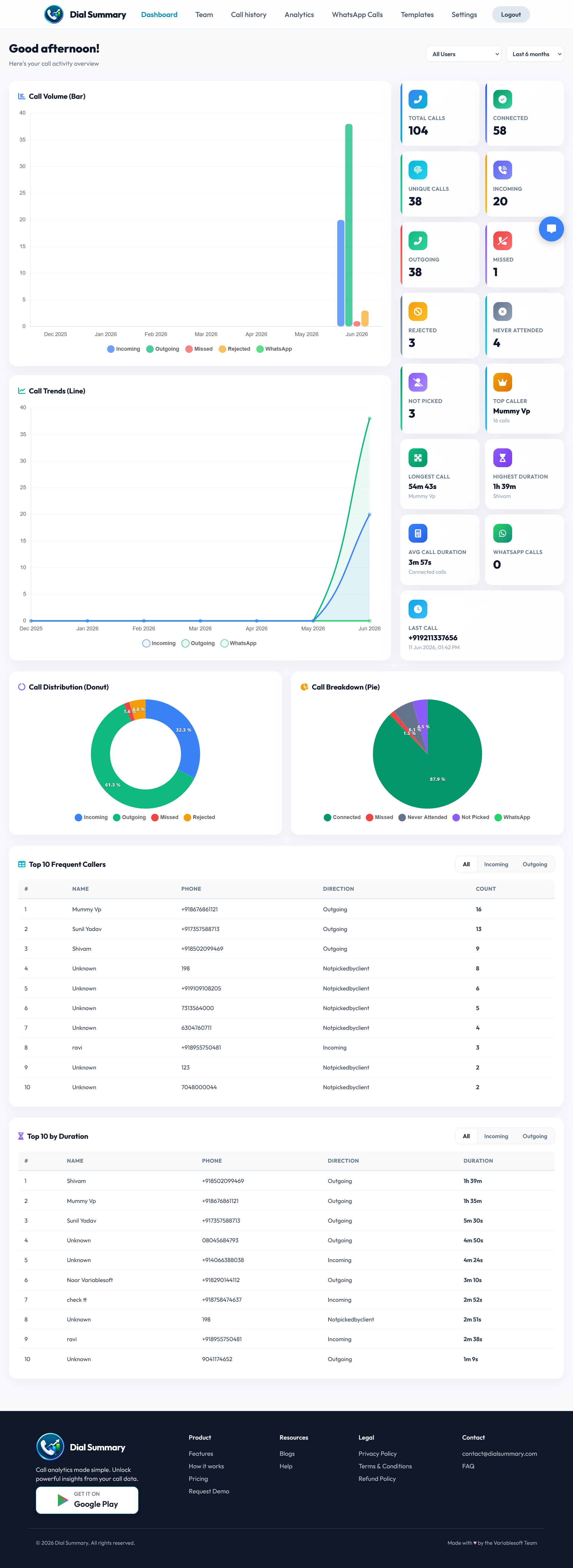Viewport: 573px width, 1568px height.
Task: Open the Request Demo footer link
Action: (209, 1491)
